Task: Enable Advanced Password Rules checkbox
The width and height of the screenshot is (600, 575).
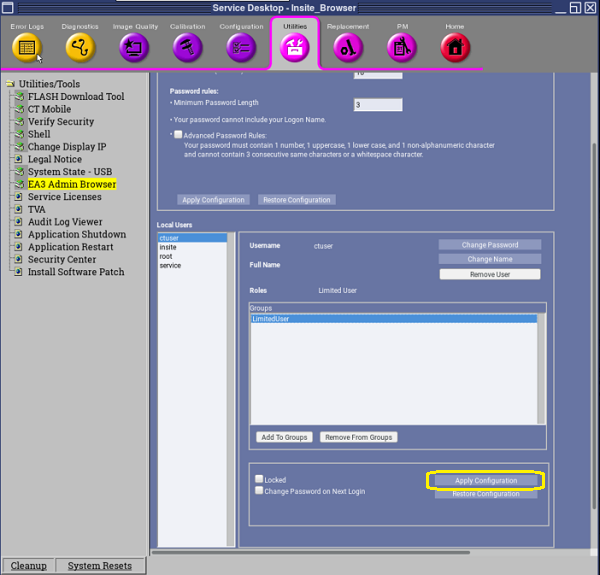Action: pyautogui.click(x=178, y=134)
